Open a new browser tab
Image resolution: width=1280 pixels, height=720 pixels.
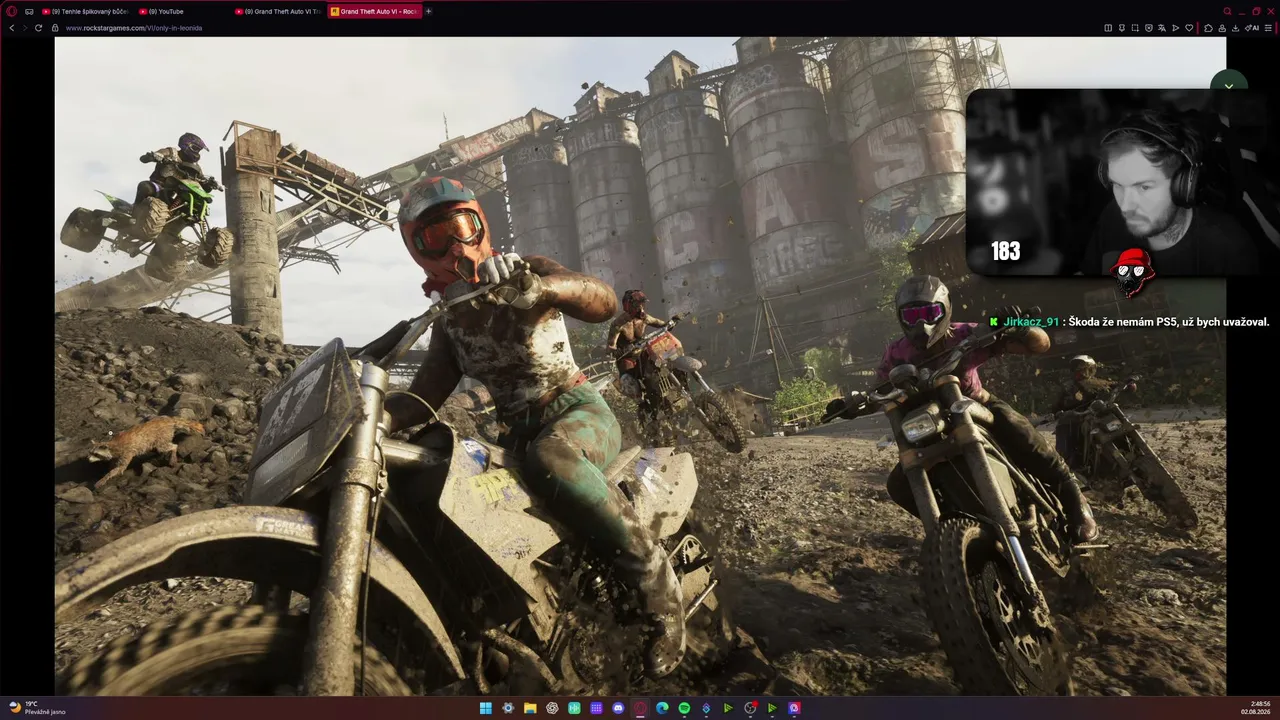point(429,11)
